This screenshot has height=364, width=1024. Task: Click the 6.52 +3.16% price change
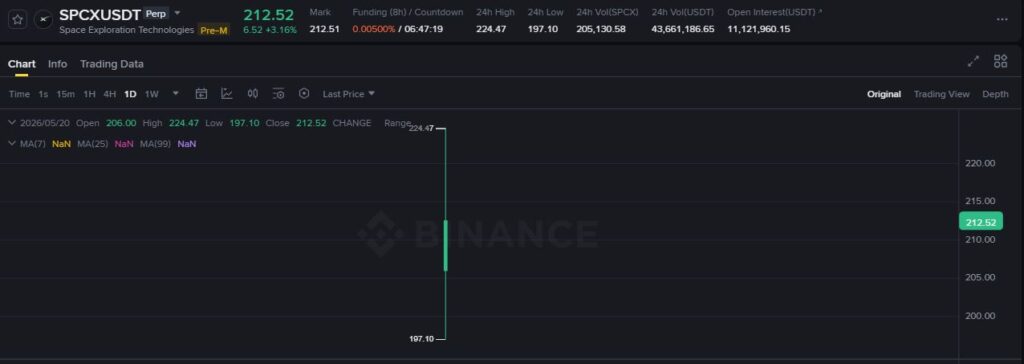[x=270, y=30]
